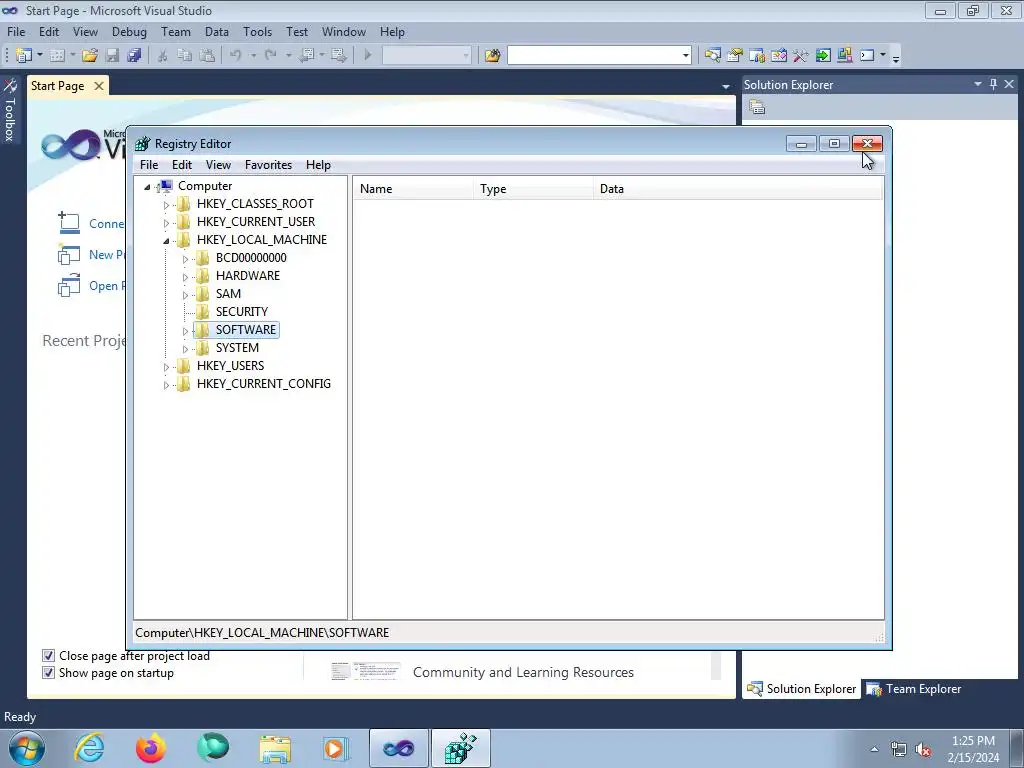Viewport: 1024px width, 768px height.
Task: Expand the HARDWARE key arrow
Action: [185, 277]
